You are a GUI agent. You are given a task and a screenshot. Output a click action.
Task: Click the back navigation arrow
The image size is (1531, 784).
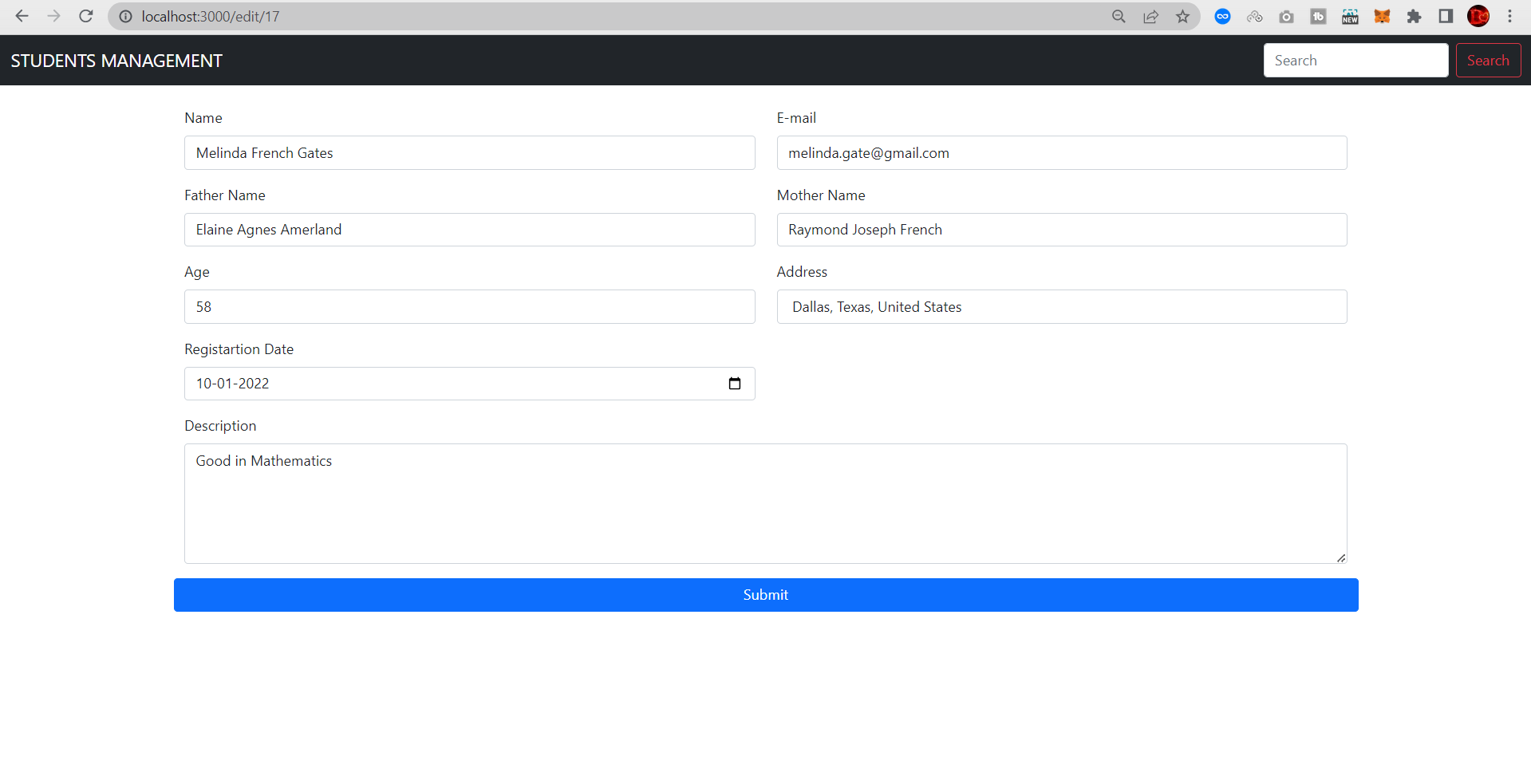coord(22,16)
